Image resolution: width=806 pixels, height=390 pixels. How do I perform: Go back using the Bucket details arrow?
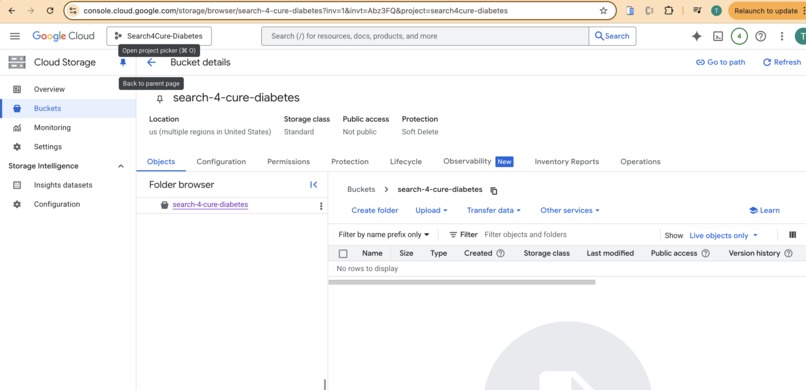[151, 62]
